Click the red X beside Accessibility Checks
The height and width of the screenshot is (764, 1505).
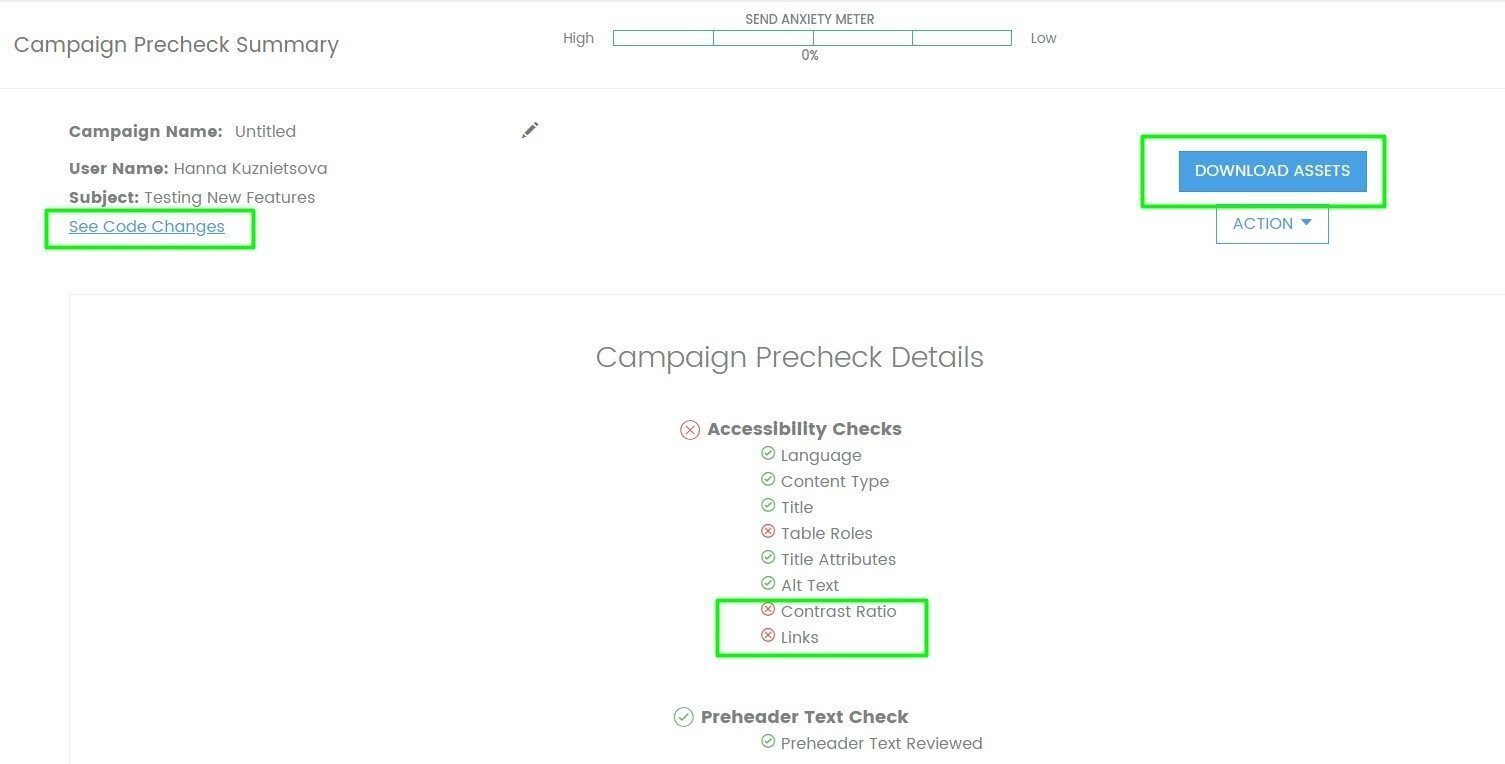690,430
